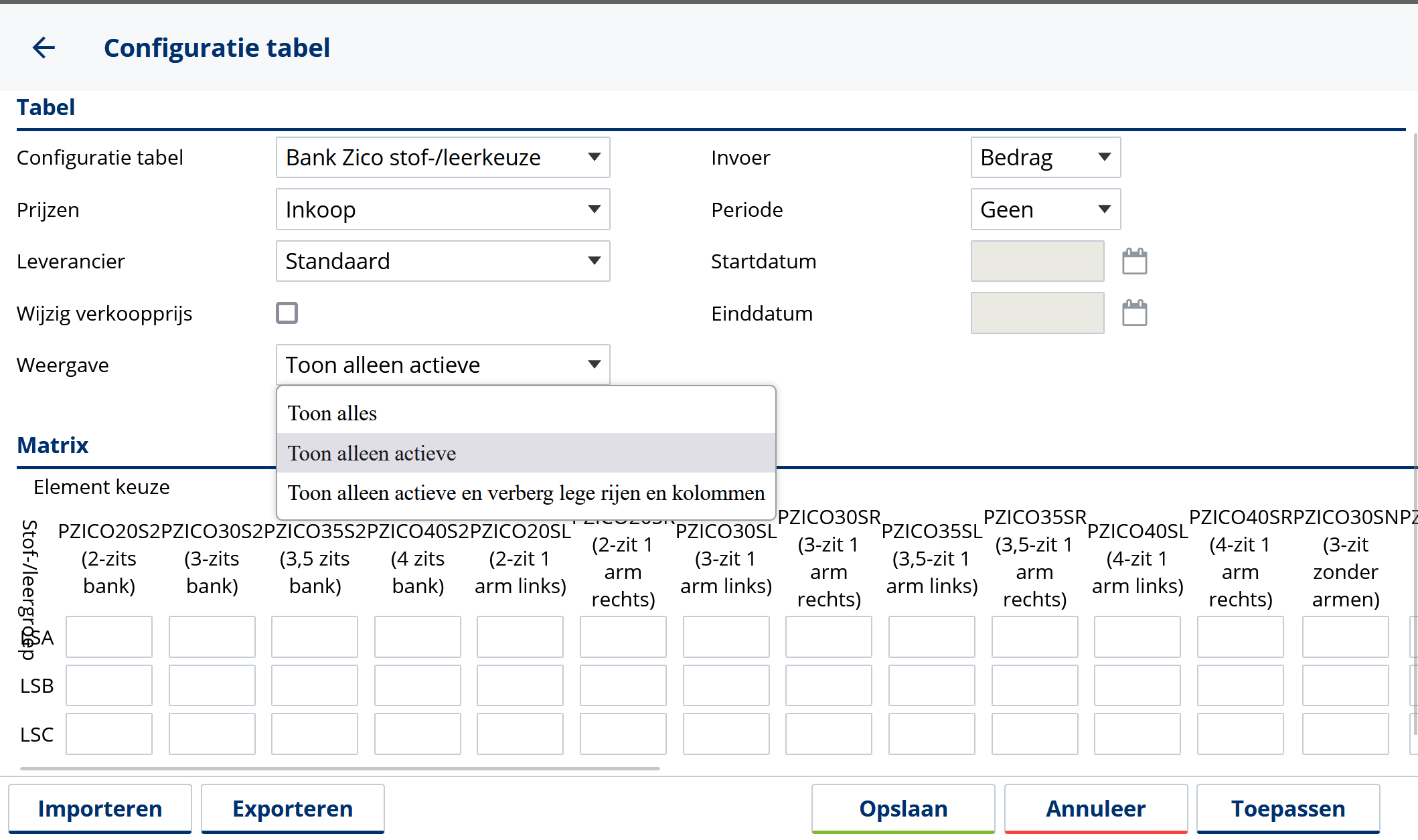Select option to hide empty rows and columns
Image resolution: width=1418 pixels, height=840 pixels.
526,493
